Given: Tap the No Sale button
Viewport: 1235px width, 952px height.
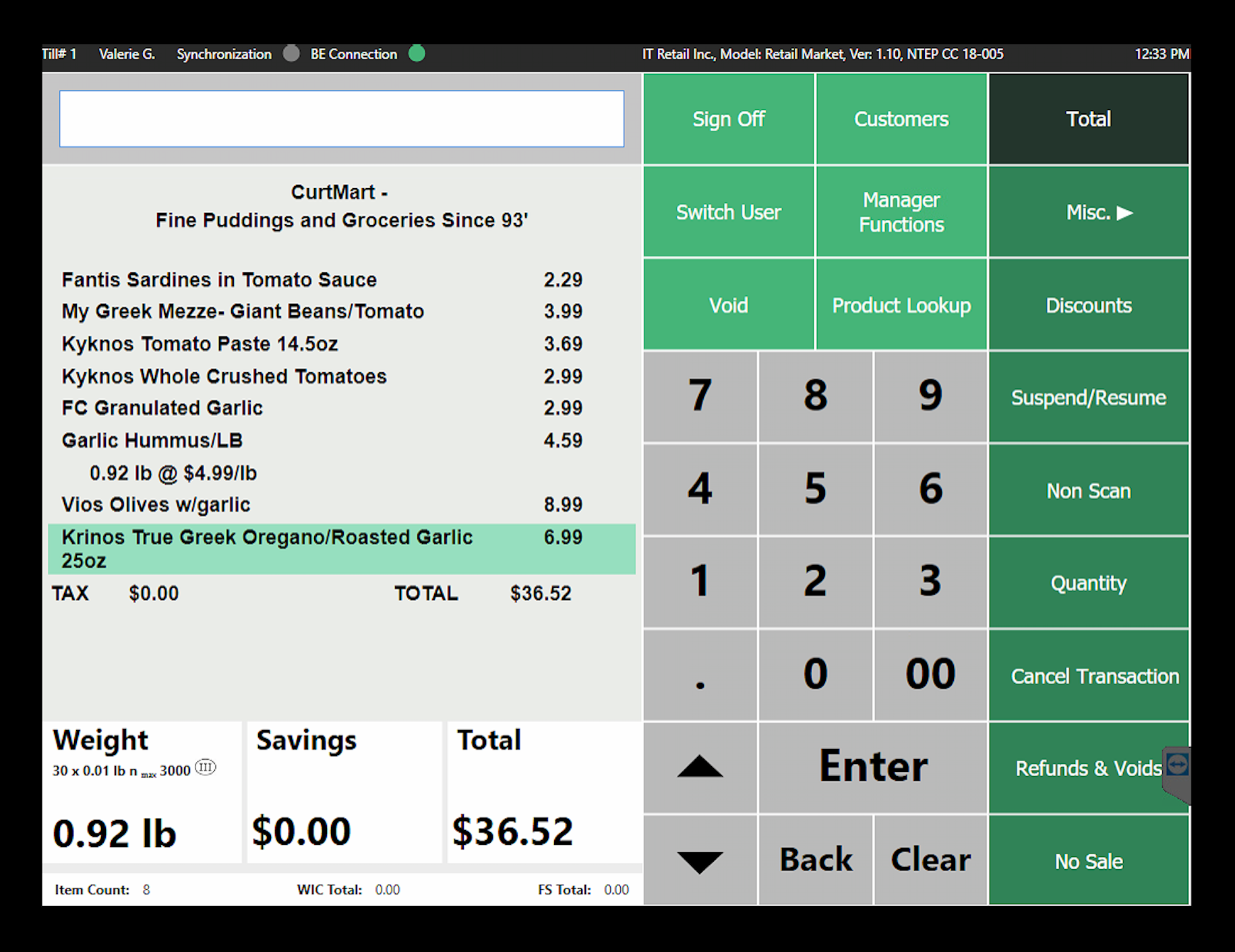Looking at the screenshot, I should point(1089,860).
